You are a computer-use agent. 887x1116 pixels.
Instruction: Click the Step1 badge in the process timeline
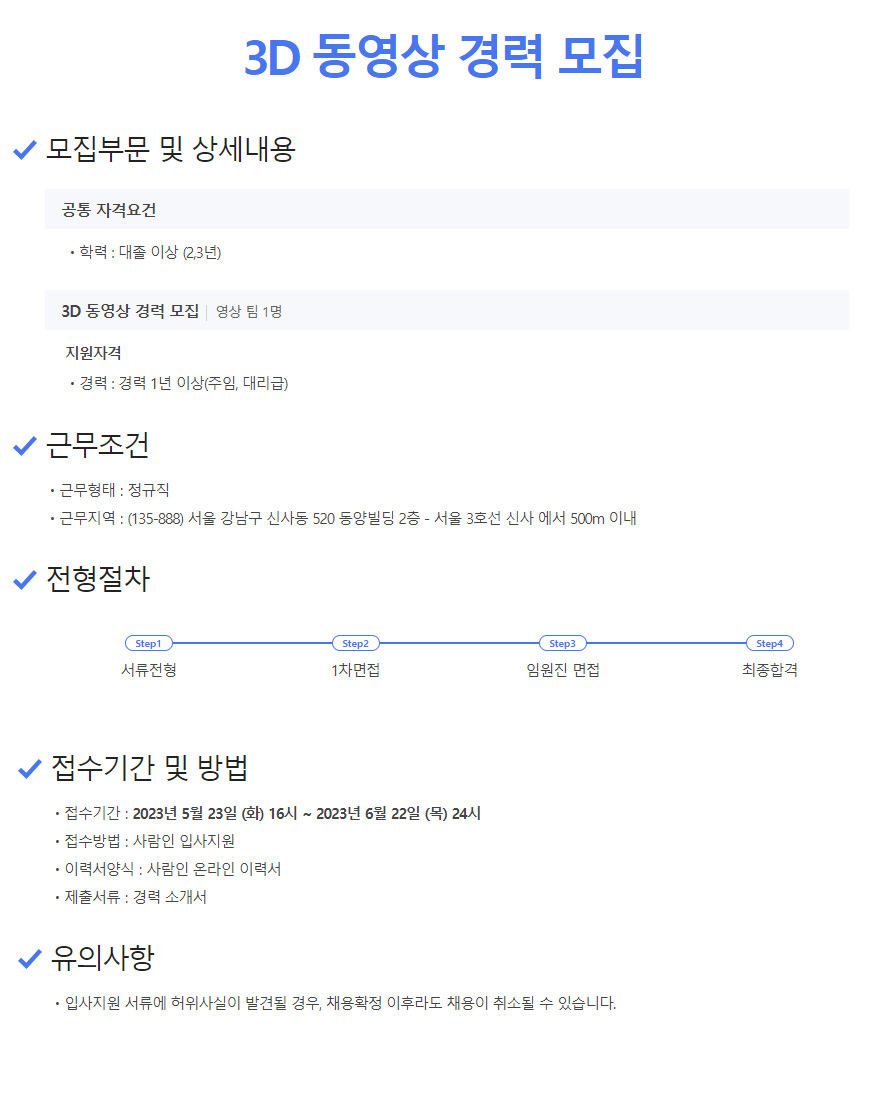coord(148,643)
